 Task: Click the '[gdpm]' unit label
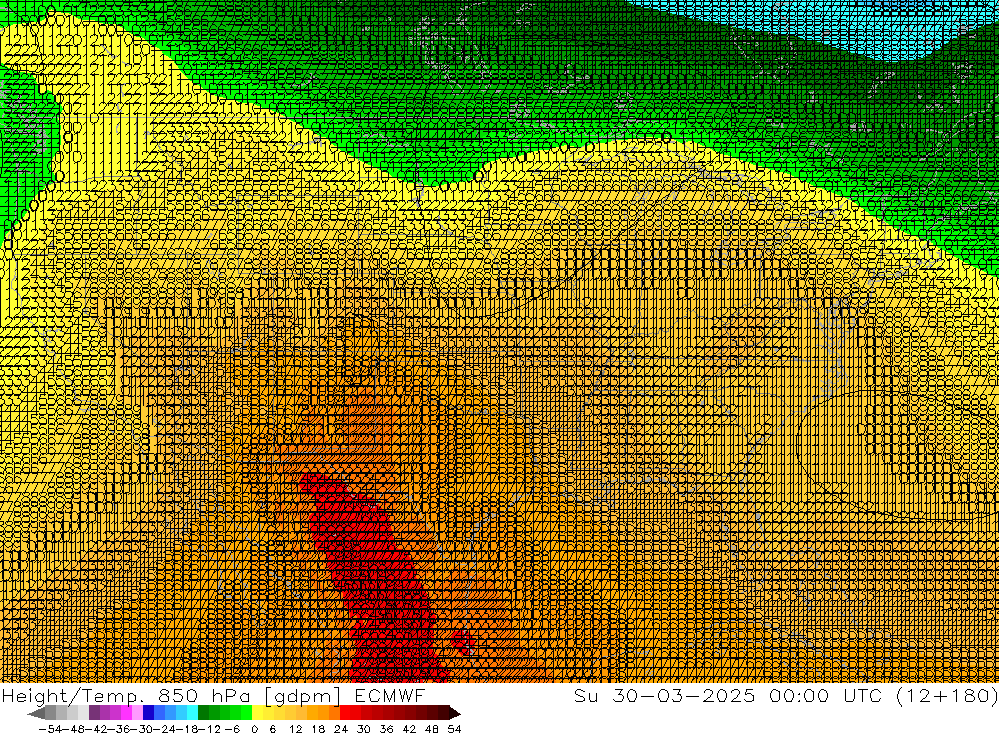point(302,696)
